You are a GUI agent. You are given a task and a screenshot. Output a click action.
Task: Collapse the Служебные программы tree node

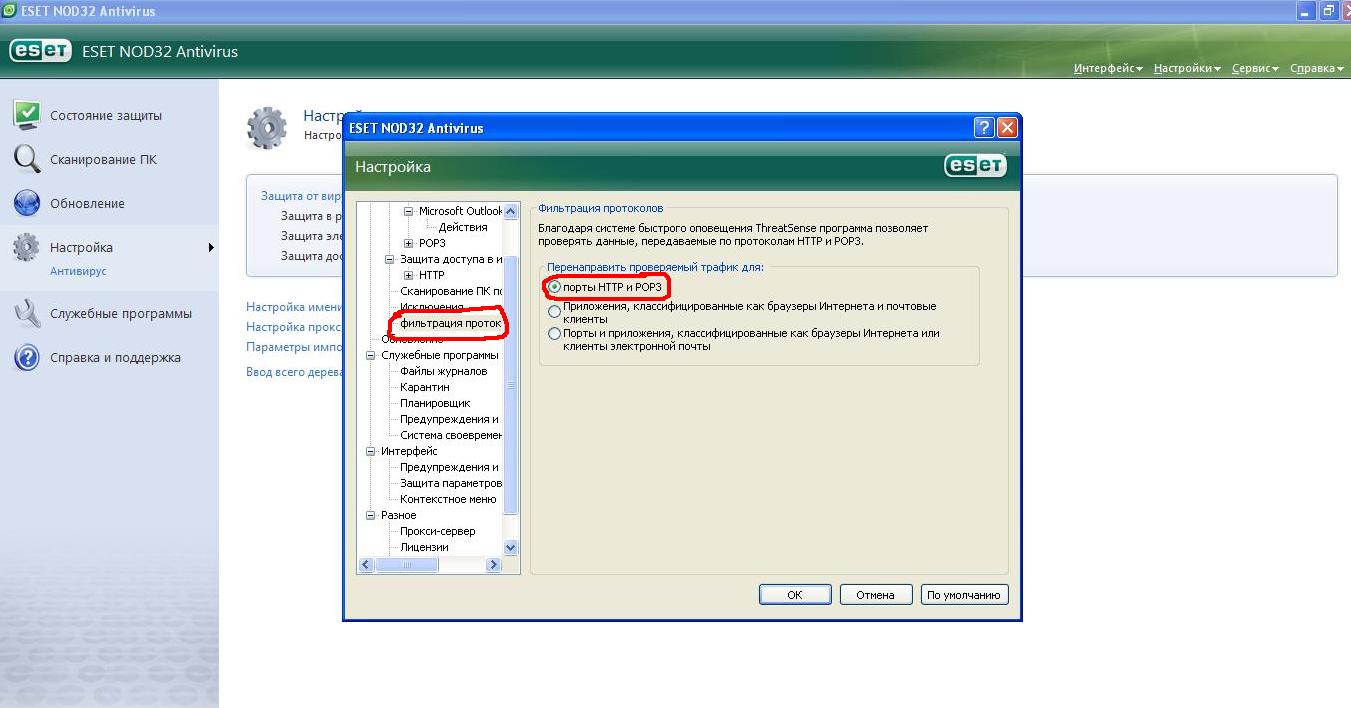tap(371, 355)
